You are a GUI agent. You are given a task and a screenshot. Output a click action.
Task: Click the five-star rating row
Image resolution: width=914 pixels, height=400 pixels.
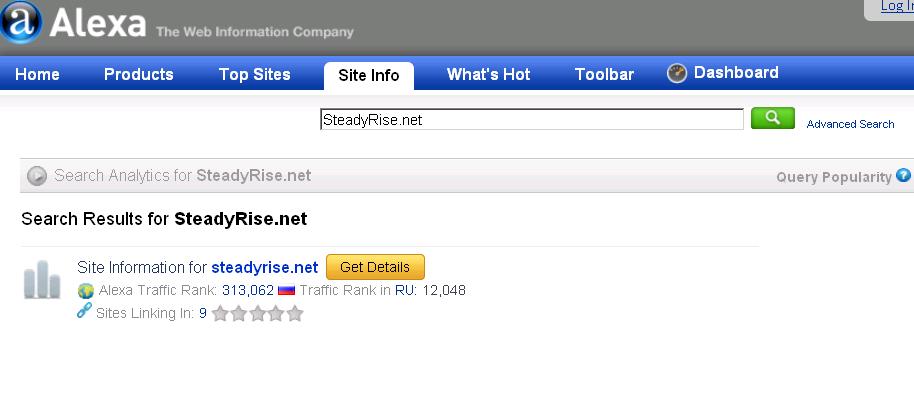(x=258, y=313)
